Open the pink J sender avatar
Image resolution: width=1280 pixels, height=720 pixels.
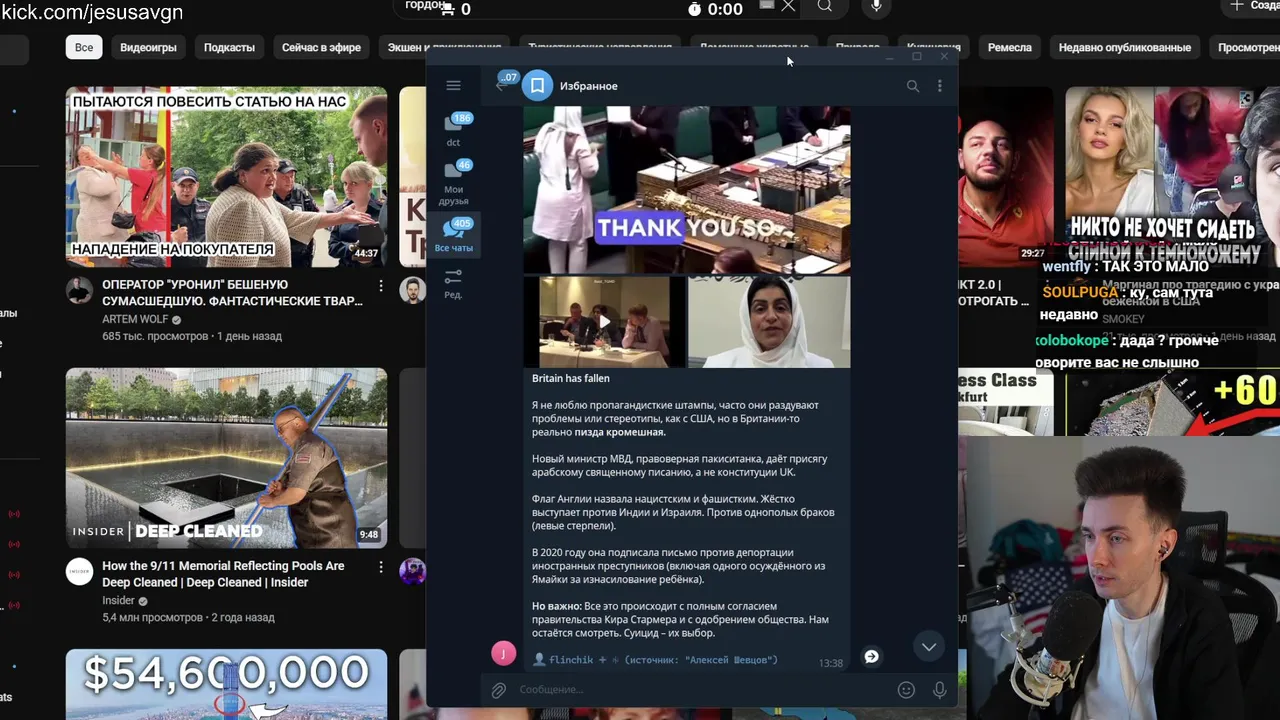coord(503,654)
